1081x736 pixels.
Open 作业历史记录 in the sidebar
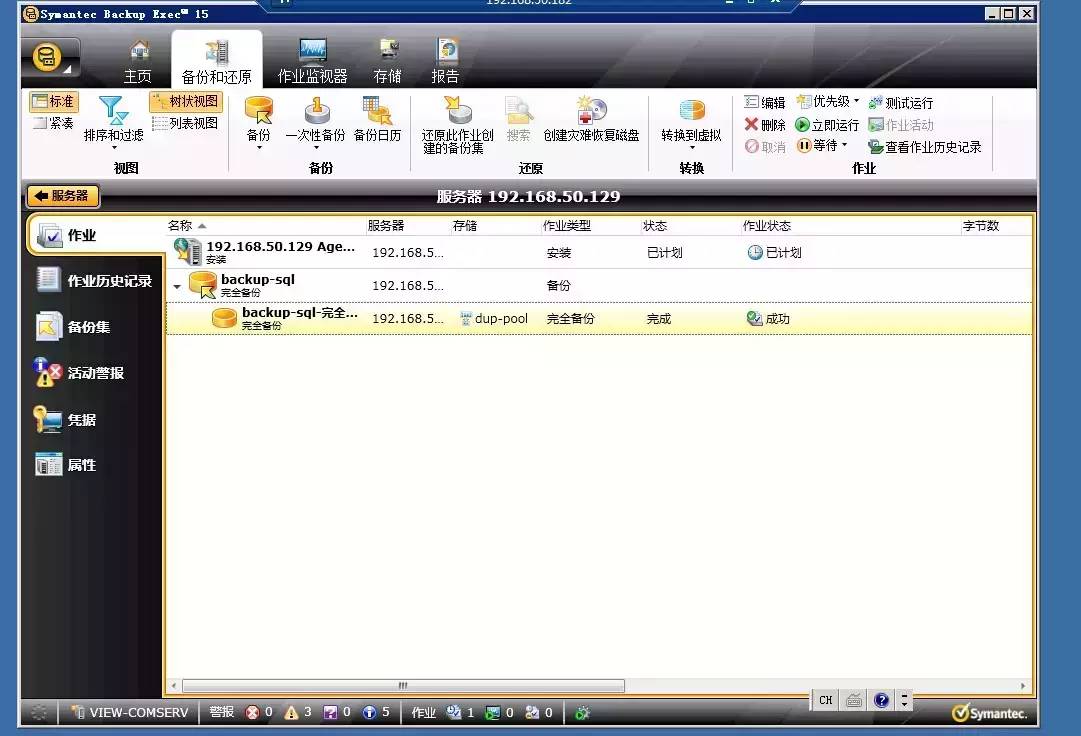(94, 280)
